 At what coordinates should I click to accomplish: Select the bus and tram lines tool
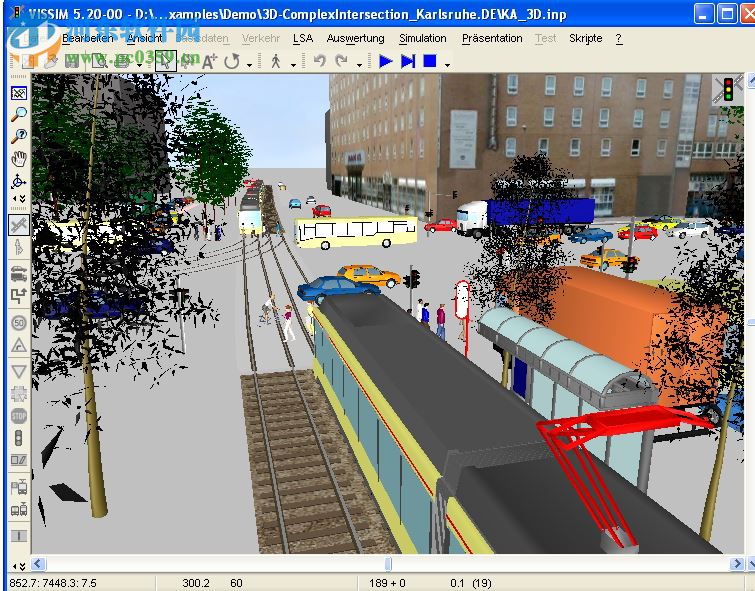pos(19,509)
